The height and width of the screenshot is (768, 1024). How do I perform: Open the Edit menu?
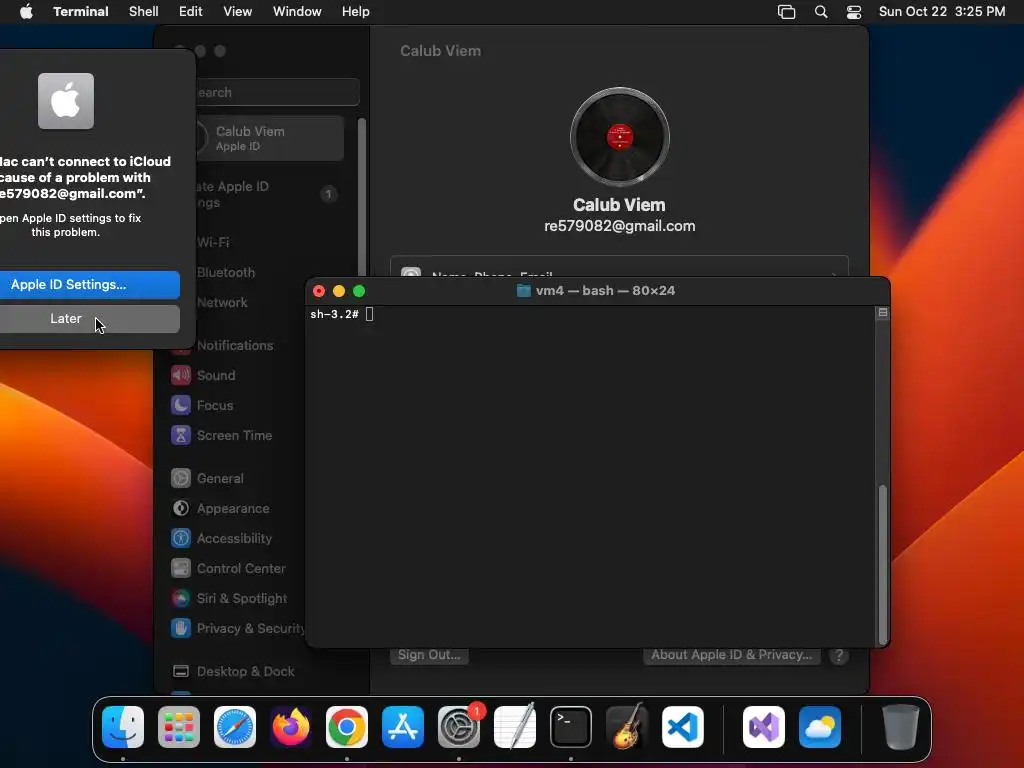point(191,12)
